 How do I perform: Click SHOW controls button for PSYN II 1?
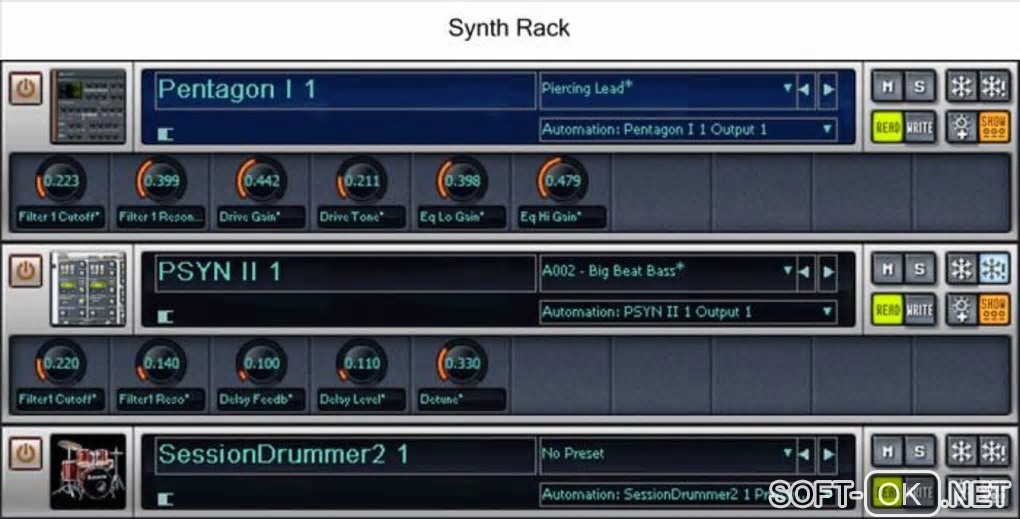click(x=994, y=310)
